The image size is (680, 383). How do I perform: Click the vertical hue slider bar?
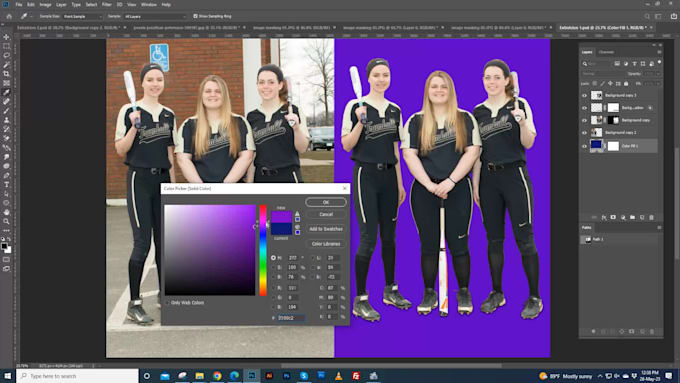pos(263,250)
